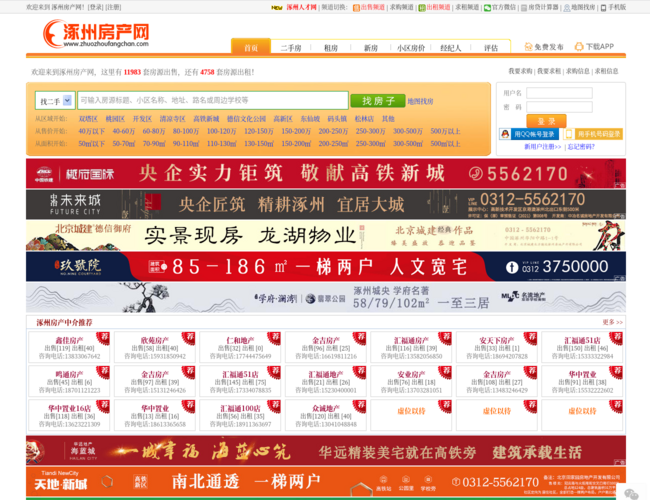This screenshot has height=500, width=650.
Task: Filter by 双塔区 district
Action: [x=88, y=119]
